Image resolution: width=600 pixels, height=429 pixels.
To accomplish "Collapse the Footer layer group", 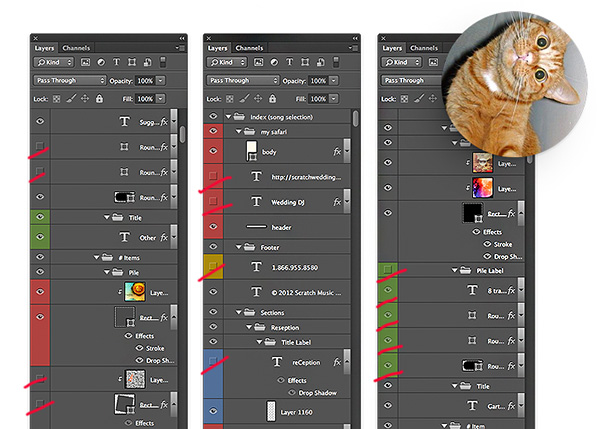I will coord(238,245).
